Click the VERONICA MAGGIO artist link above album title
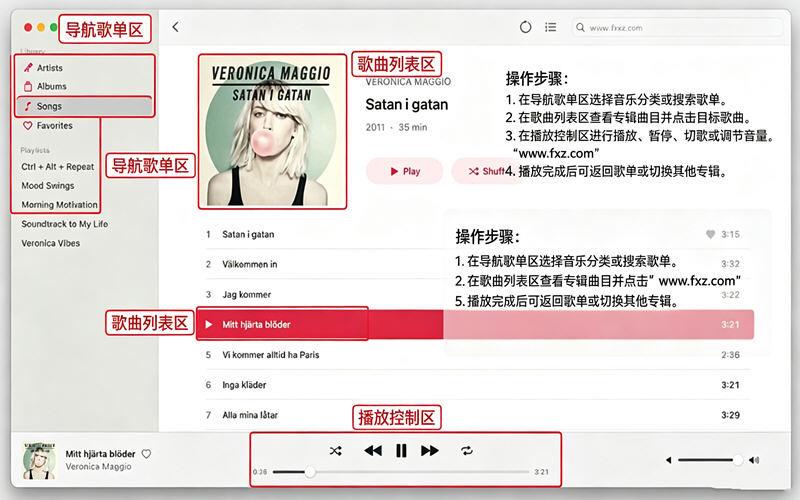800x500 pixels. pos(408,82)
